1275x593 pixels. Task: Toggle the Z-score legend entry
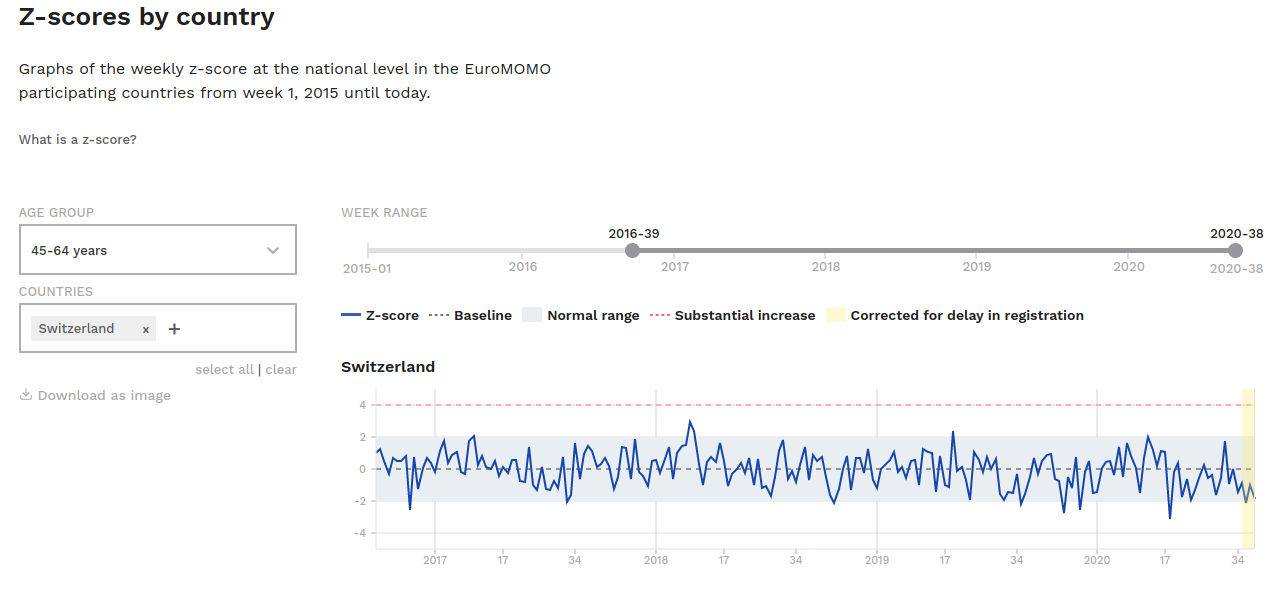[x=380, y=315]
